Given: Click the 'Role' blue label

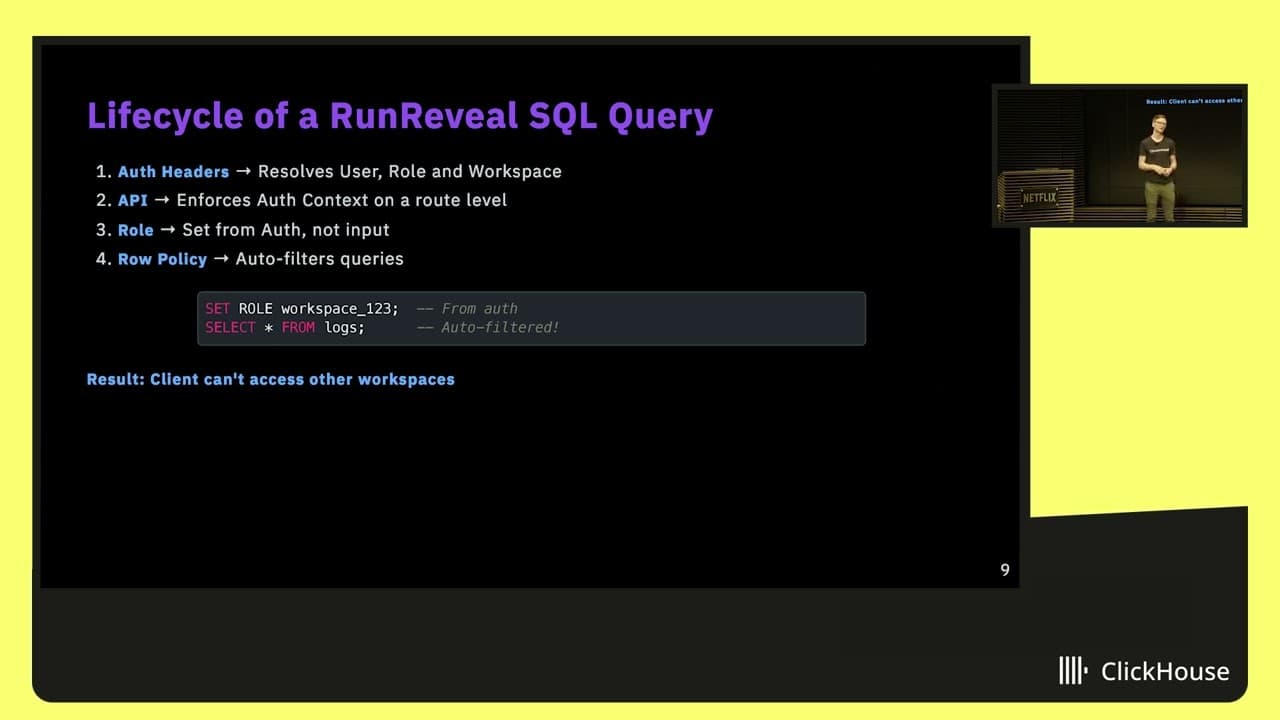Looking at the screenshot, I should click(135, 230).
